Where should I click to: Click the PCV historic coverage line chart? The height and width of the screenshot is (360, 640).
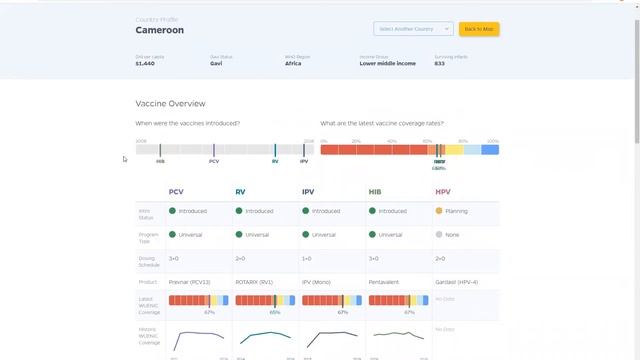coord(198,341)
